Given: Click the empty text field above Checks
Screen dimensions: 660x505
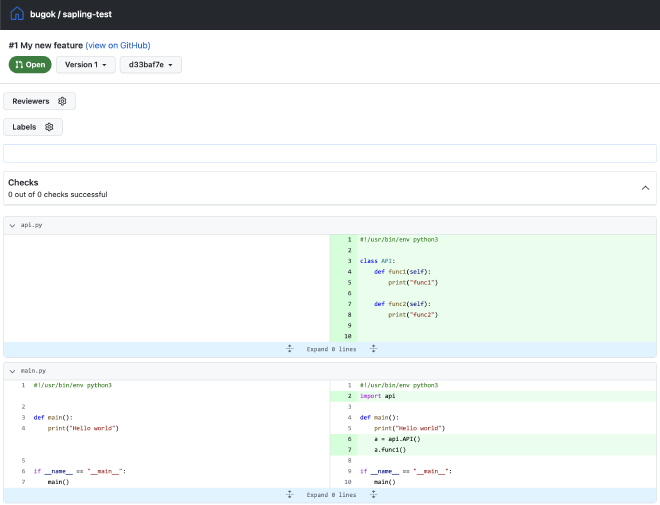Looking at the screenshot, I should coord(330,153).
